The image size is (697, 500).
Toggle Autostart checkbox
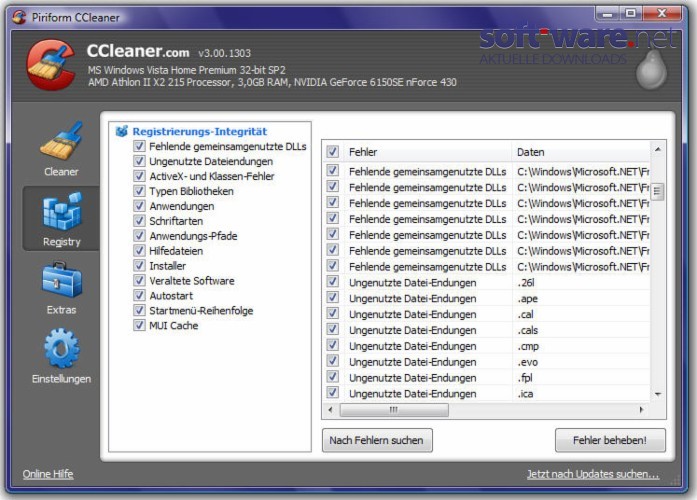(x=139, y=296)
